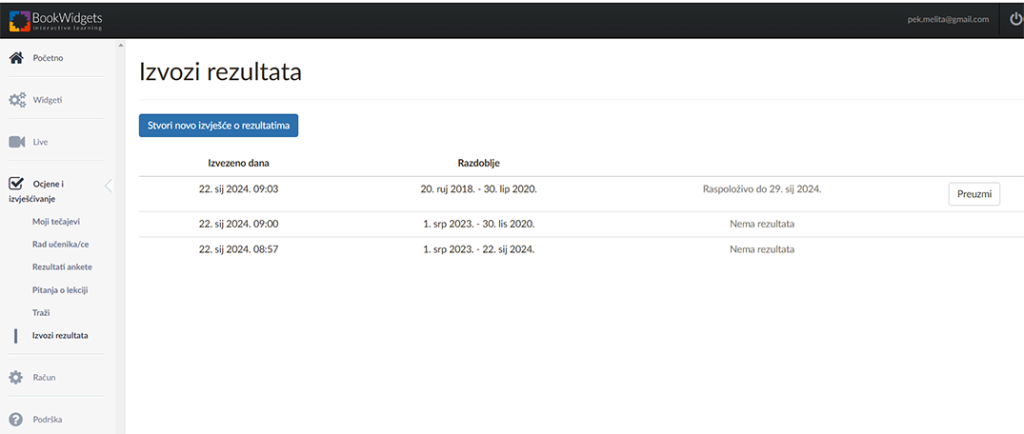Click the Izvezeno dana column header
The height and width of the screenshot is (434, 1024).
[x=238, y=162]
